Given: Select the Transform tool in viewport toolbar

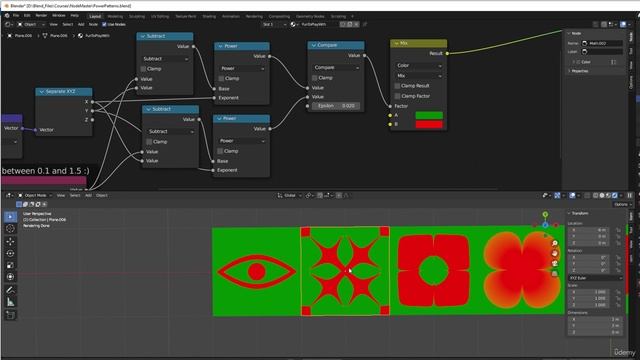Looking at the screenshot, I should 10,277.
